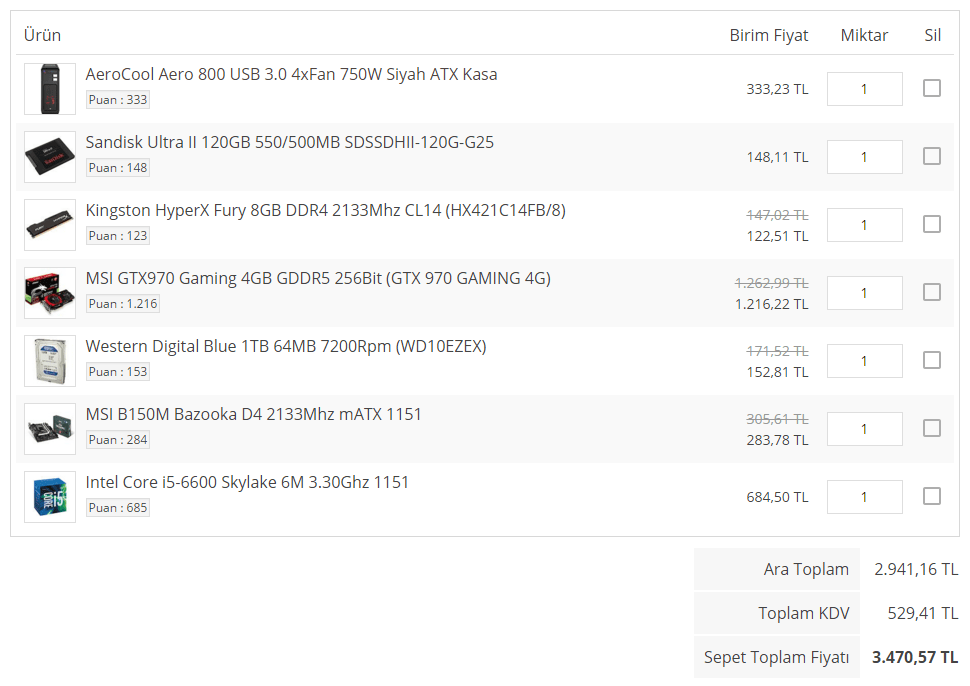Open the Kingston HyperX Fury 8GB DDR4 link
This screenshot has height=686, width=970.
coord(325,210)
